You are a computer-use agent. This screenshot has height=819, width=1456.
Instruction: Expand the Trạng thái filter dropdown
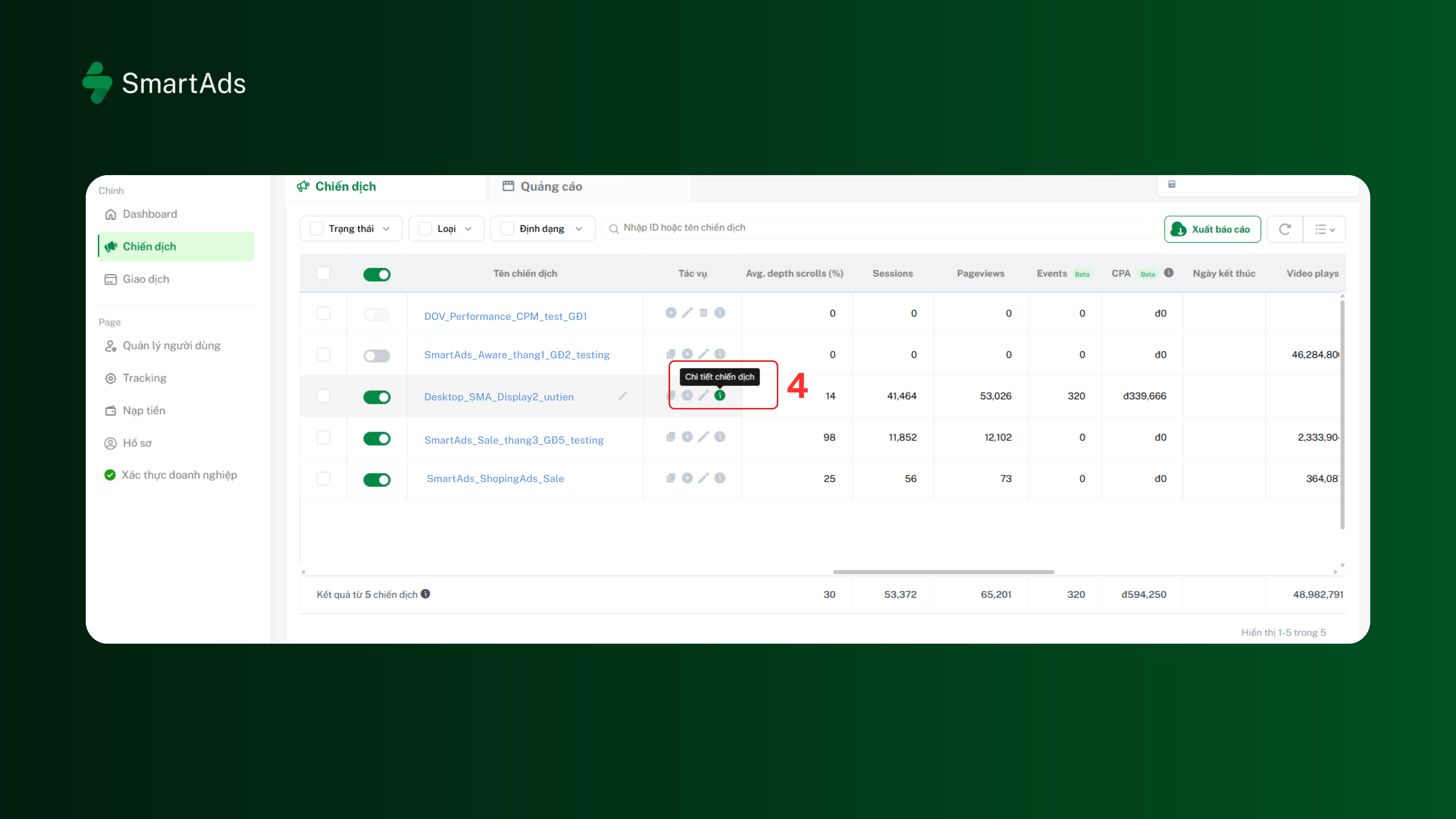[351, 229]
